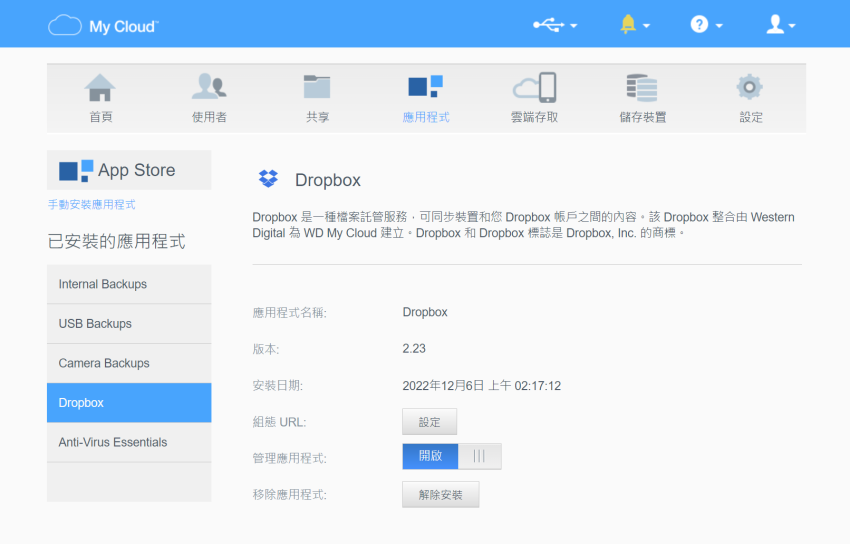850x544 pixels.
Task: Expand the USB dropdown arrow
Action: click(574, 25)
